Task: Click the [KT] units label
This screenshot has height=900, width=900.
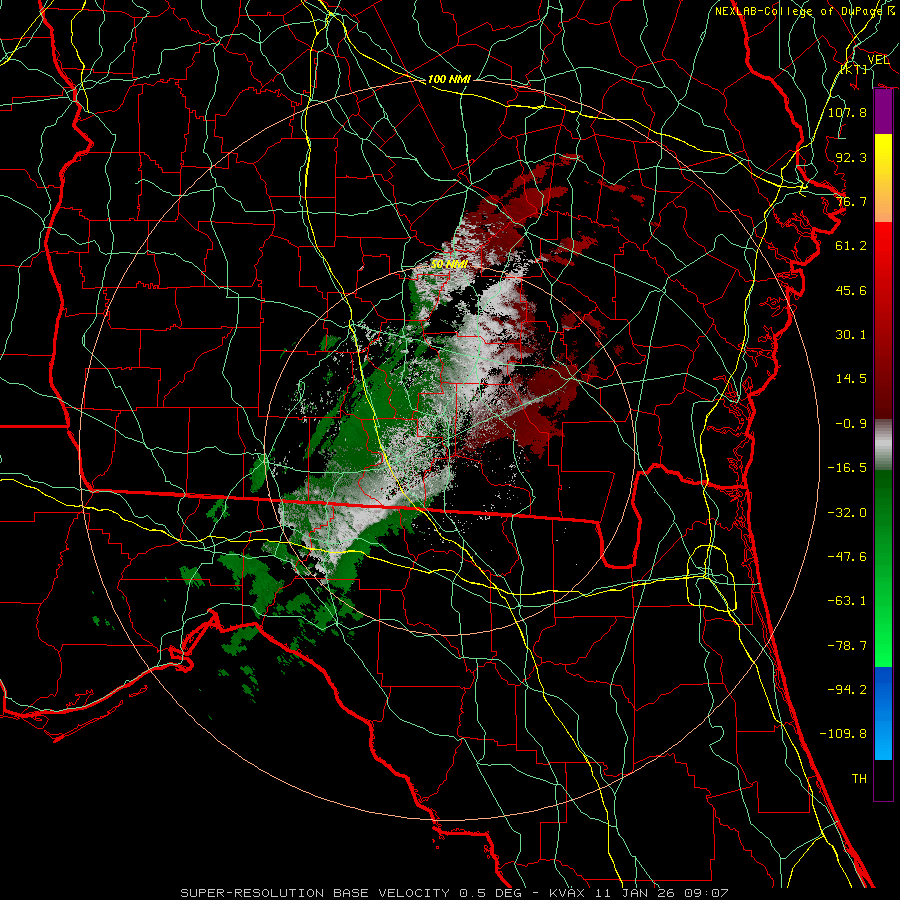Action: pyautogui.click(x=854, y=69)
